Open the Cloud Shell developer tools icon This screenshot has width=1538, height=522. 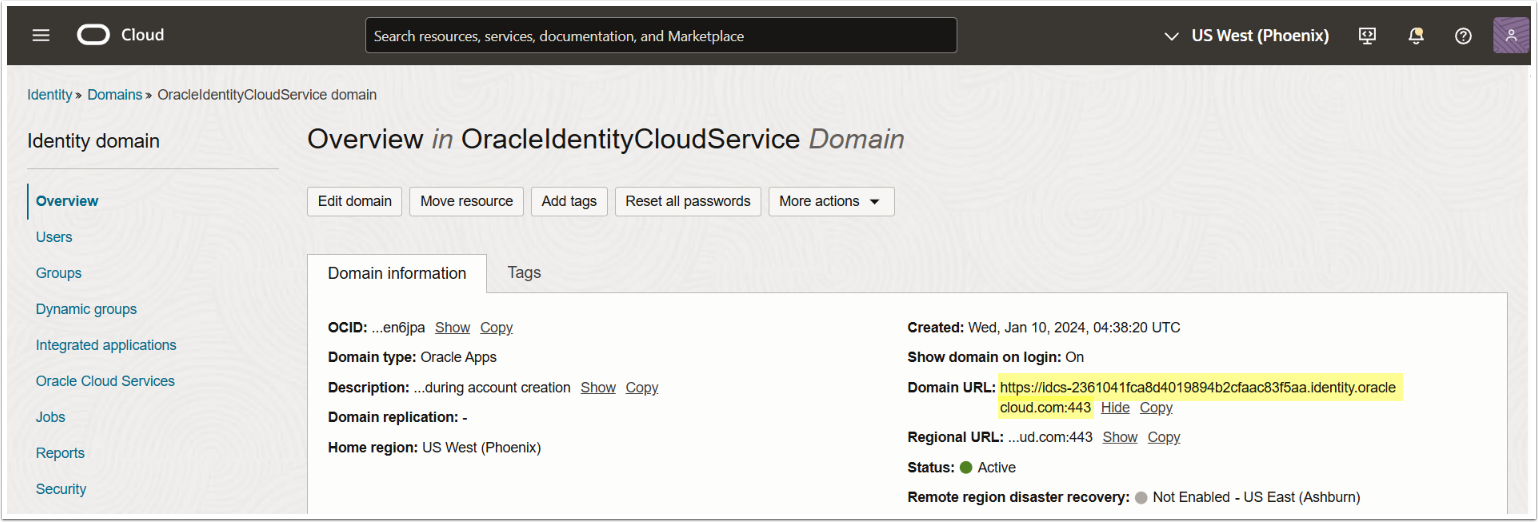[x=1367, y=35]
